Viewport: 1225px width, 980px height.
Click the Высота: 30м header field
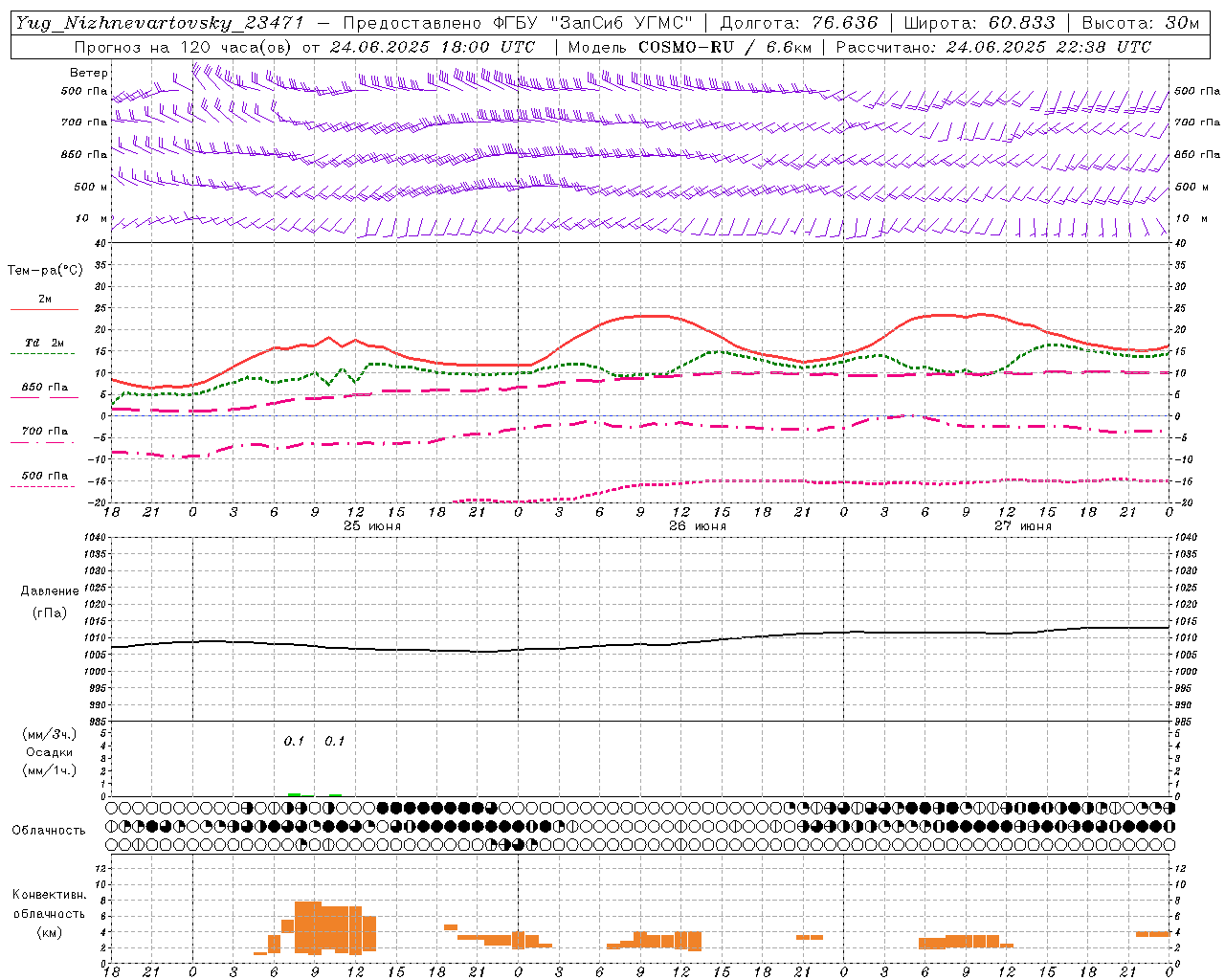[x=1140, y=23]
